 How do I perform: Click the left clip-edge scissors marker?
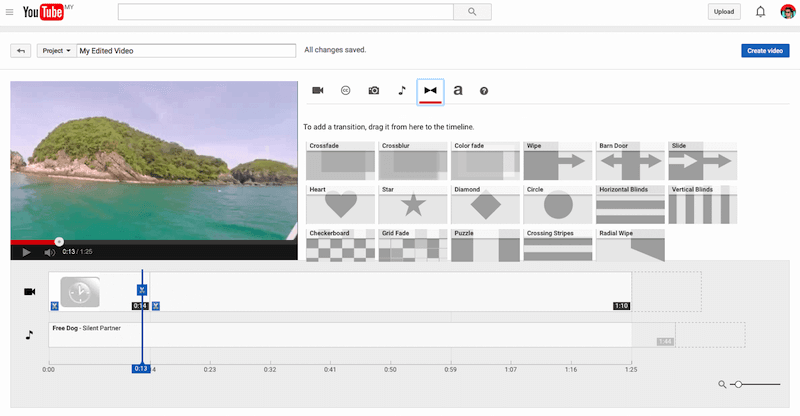click(55, 306)
